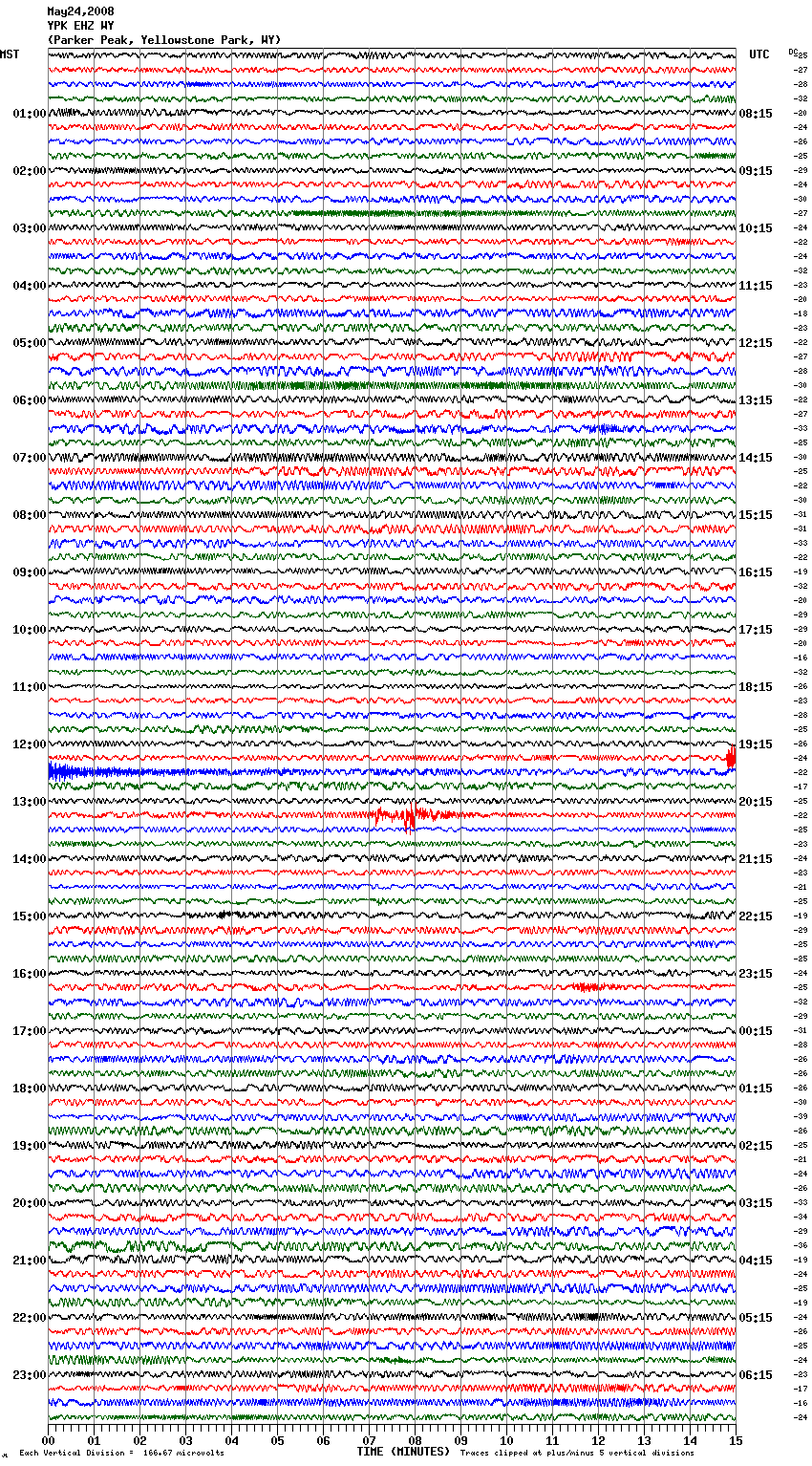Click the 22:15 UTC time label
The height and width of the screenshot is (1466, 812).
pos(756,916)
